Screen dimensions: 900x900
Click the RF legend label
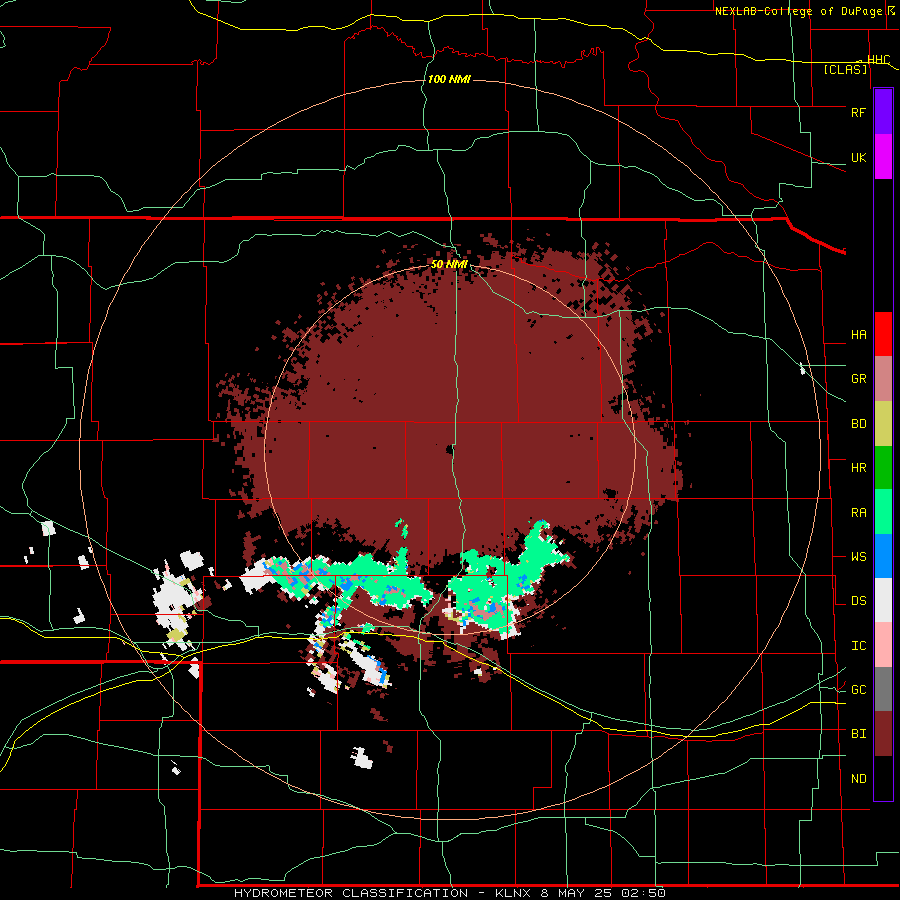(x=858, y=112)
